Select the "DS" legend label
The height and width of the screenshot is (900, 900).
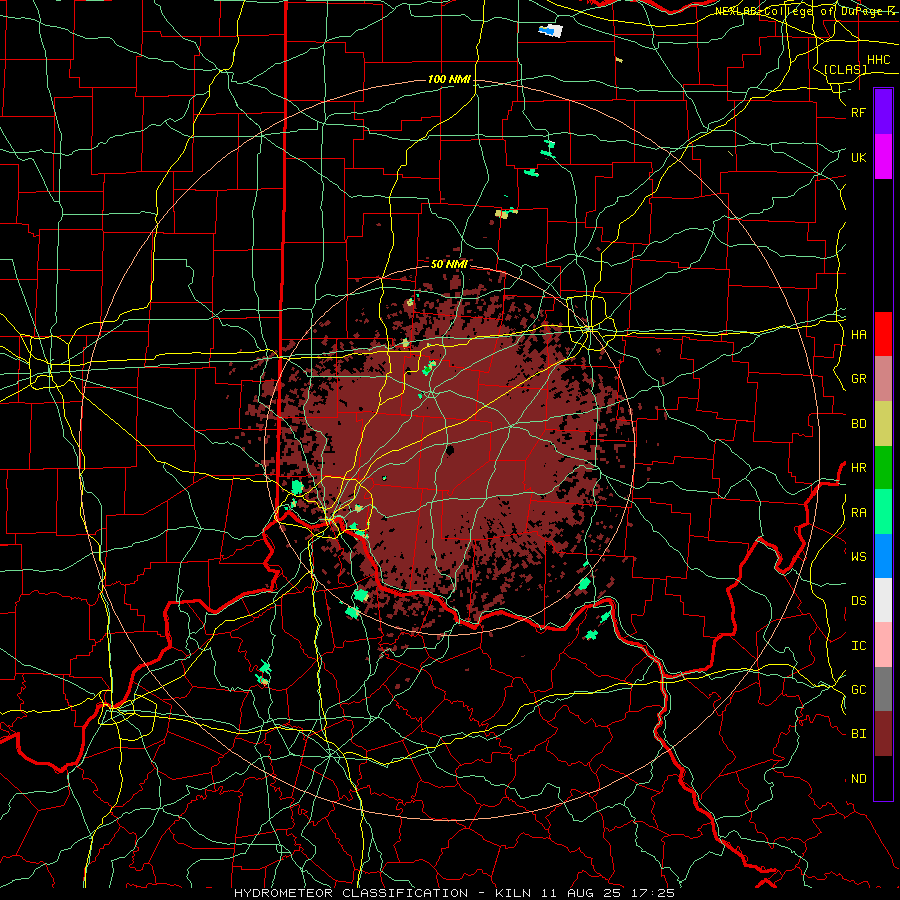(x=859, y=601)
